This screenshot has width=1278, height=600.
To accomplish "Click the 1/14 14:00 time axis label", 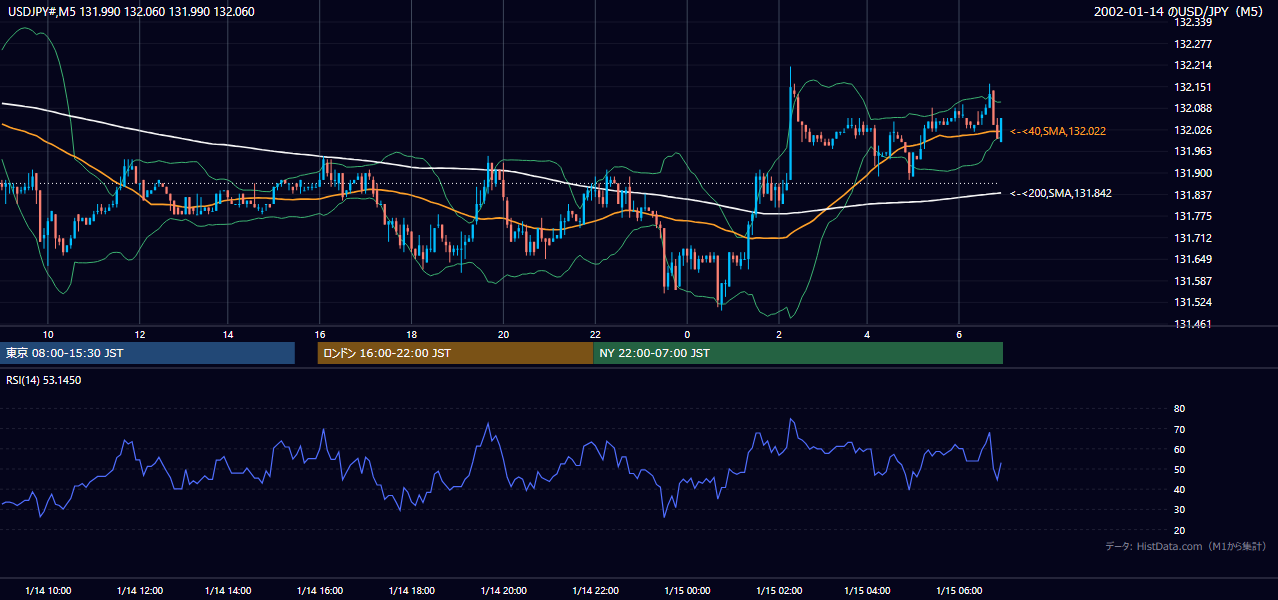I will tap(228, 591).
